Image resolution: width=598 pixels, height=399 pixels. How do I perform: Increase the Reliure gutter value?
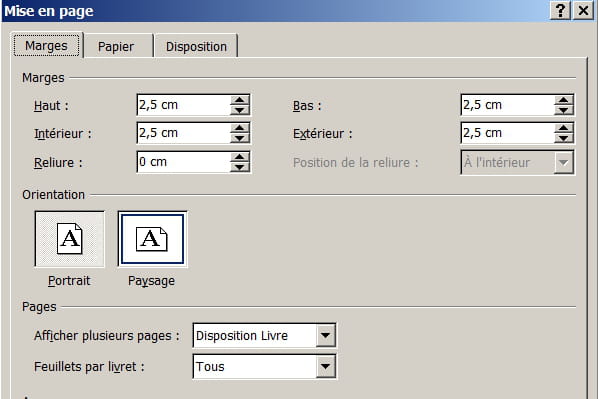click(240, 157)
